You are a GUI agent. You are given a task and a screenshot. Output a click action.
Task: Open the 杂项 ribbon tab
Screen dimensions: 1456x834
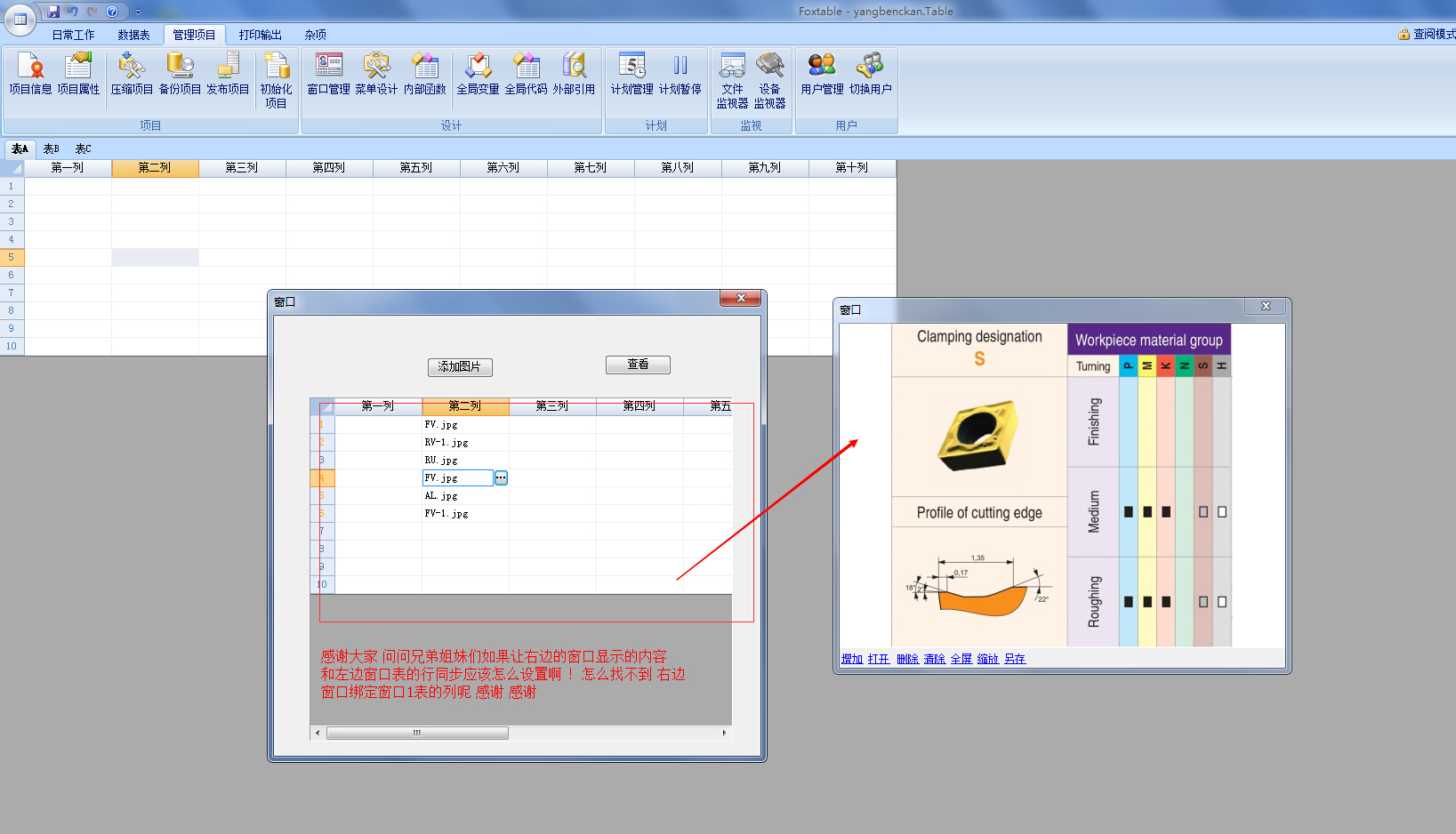pyautogui.click(x=315, y=35)
